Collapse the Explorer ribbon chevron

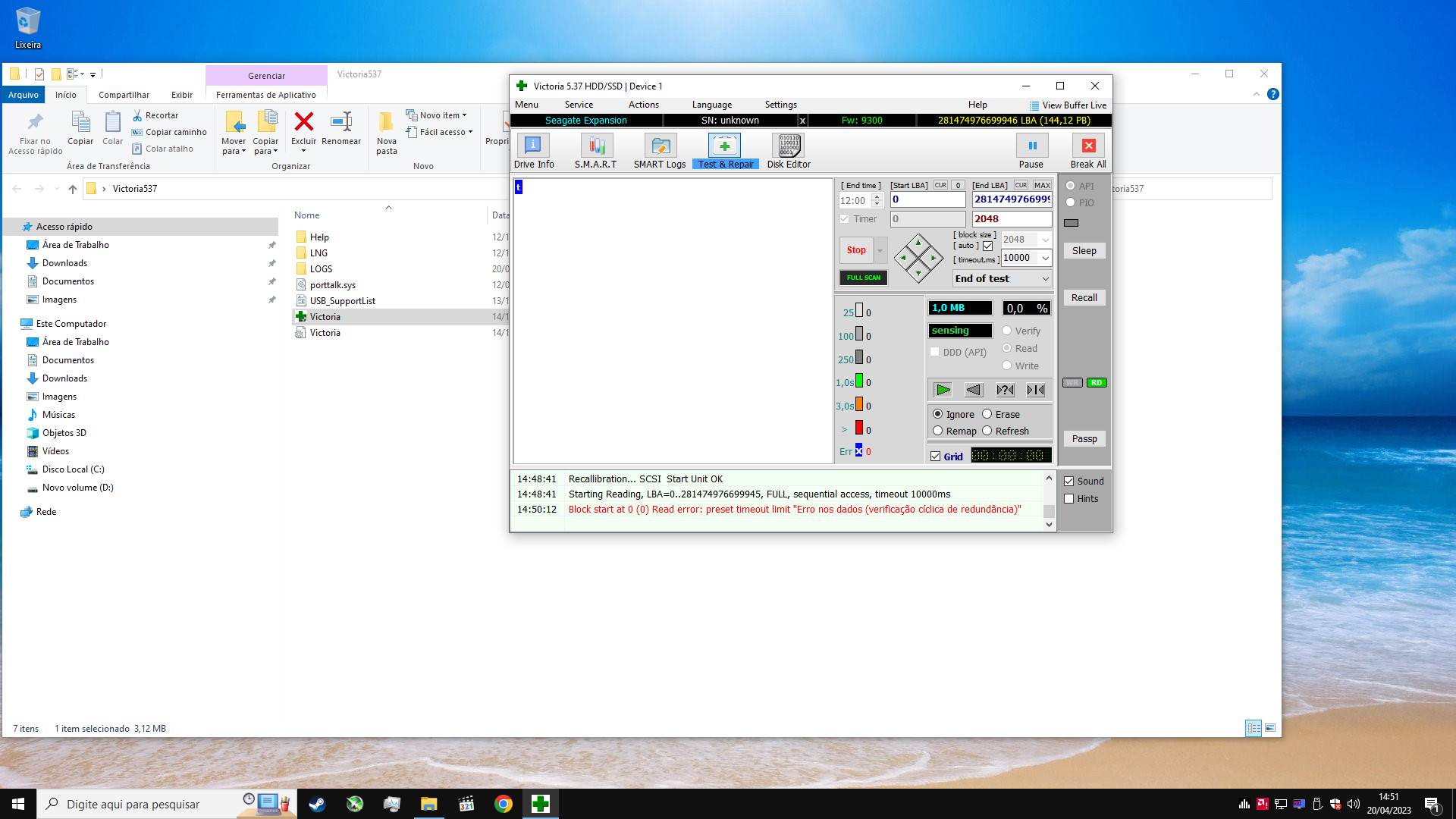click(1257, 94)
